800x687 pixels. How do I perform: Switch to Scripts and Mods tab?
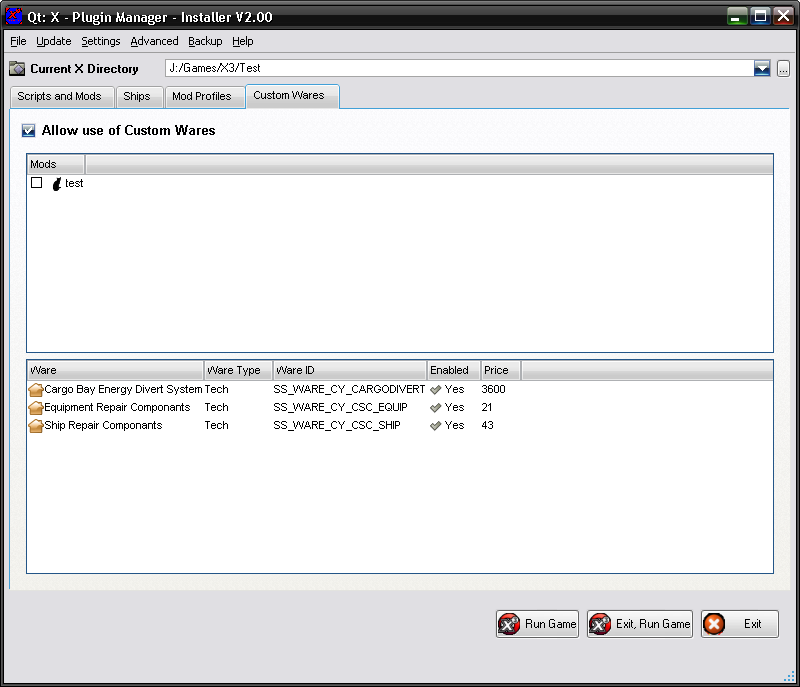click(62, 96)
